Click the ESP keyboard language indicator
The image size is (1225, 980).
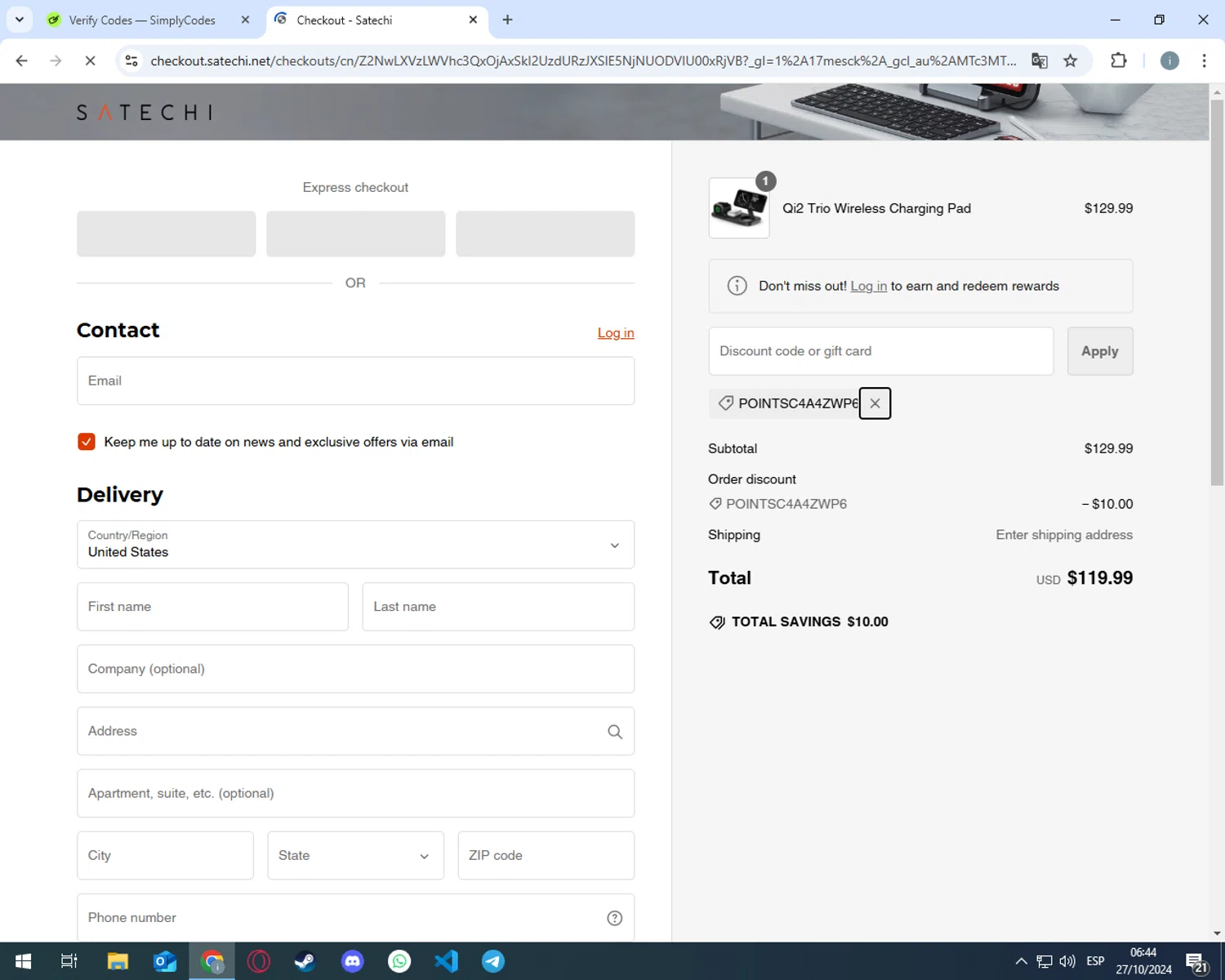(1095, 961)
